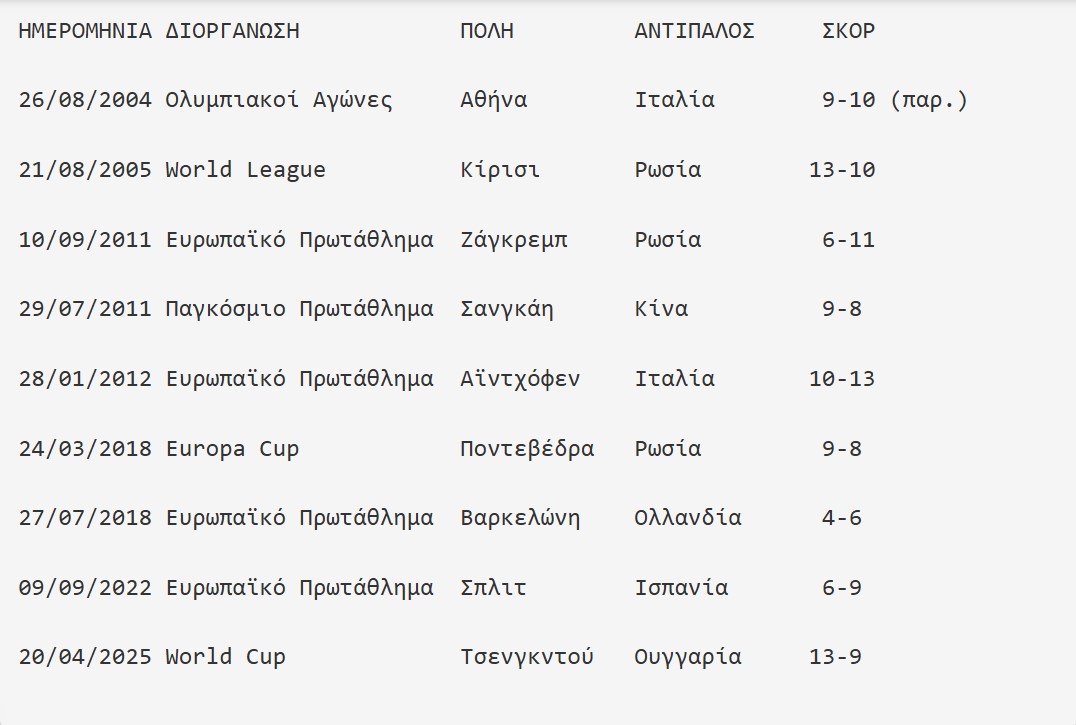Click the ΗΜΕΡΟΜΗΝΙΑ column header
1076x725 pixels.
[x=85, y=31]
